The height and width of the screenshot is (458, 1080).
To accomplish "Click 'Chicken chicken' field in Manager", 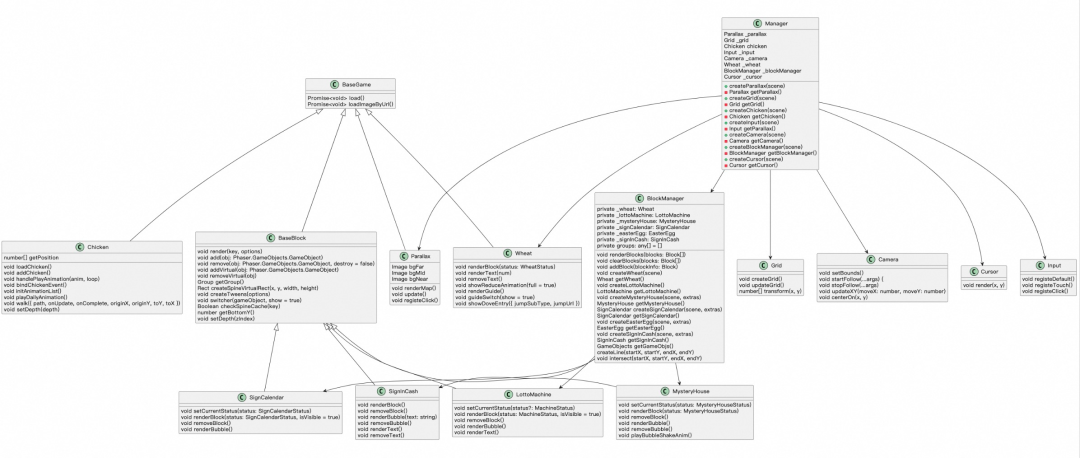I will (745, 46).
